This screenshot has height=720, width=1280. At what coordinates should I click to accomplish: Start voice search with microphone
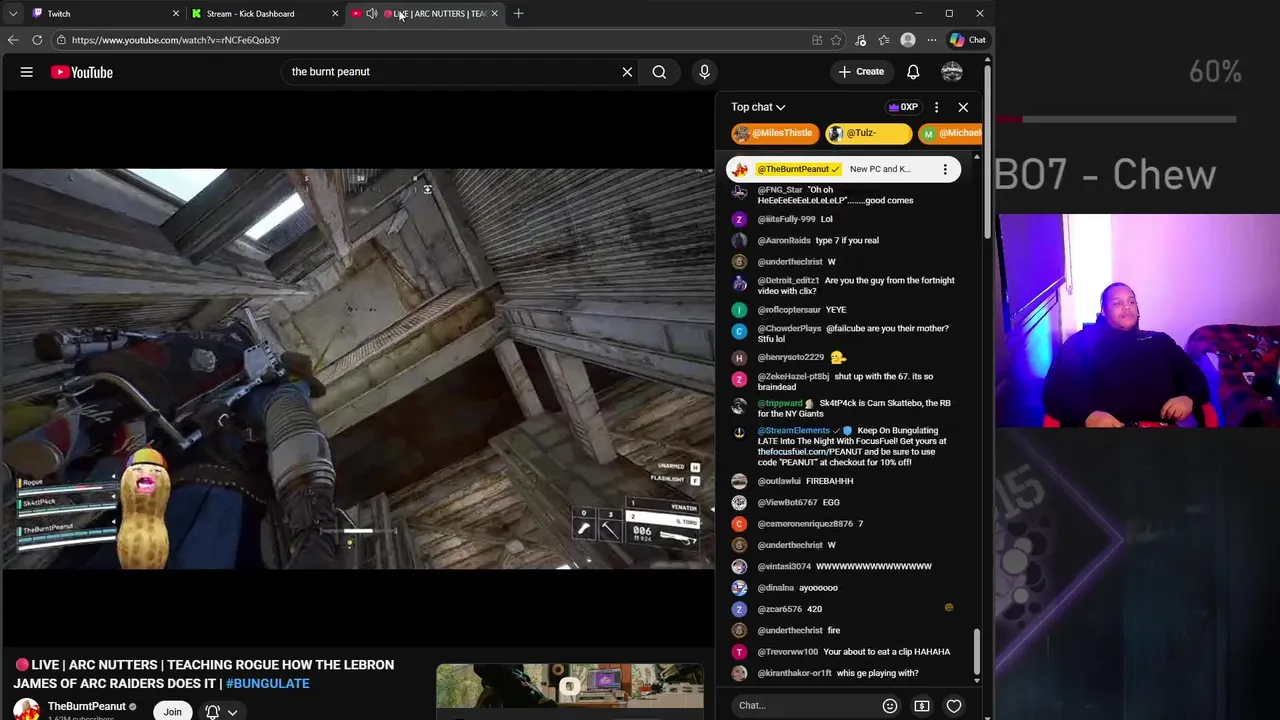click(x=704, y=72)
